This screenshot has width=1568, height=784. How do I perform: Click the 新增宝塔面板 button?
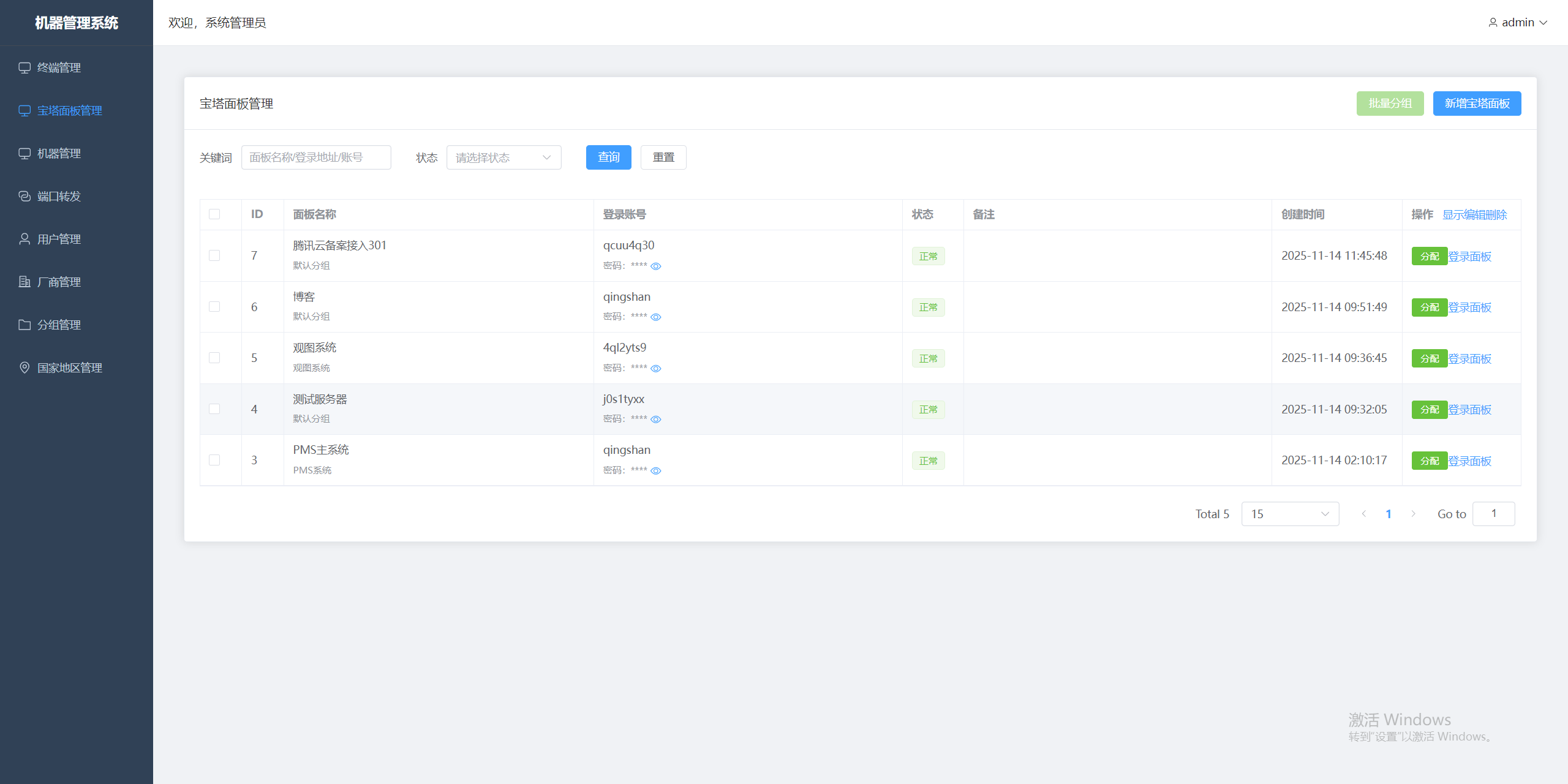[1476, 104]
